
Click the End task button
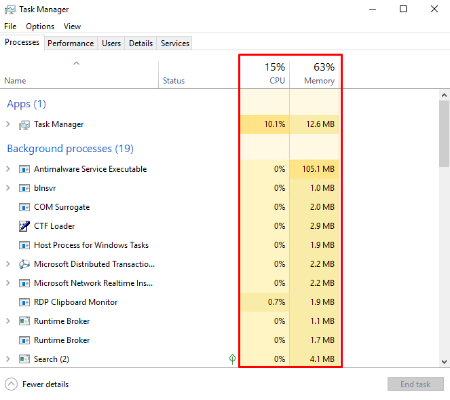tap(415, 384)
